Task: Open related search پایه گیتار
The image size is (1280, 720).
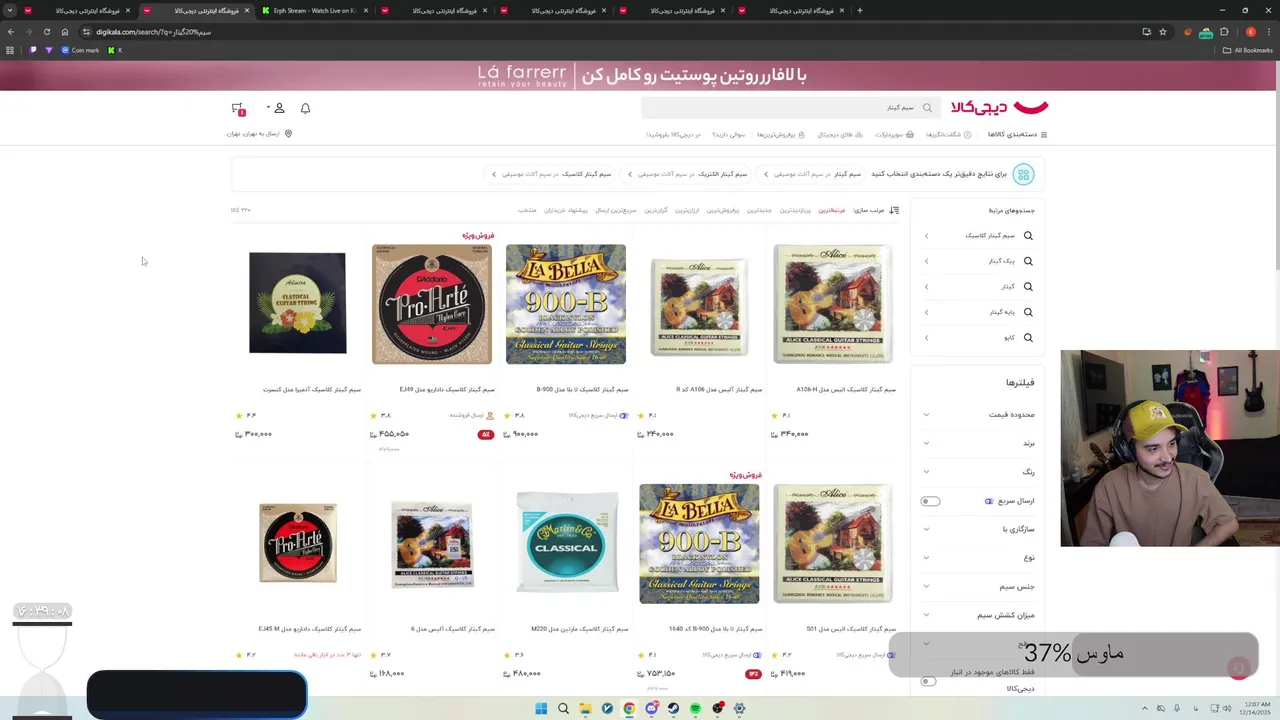Action: coord(979,312)
